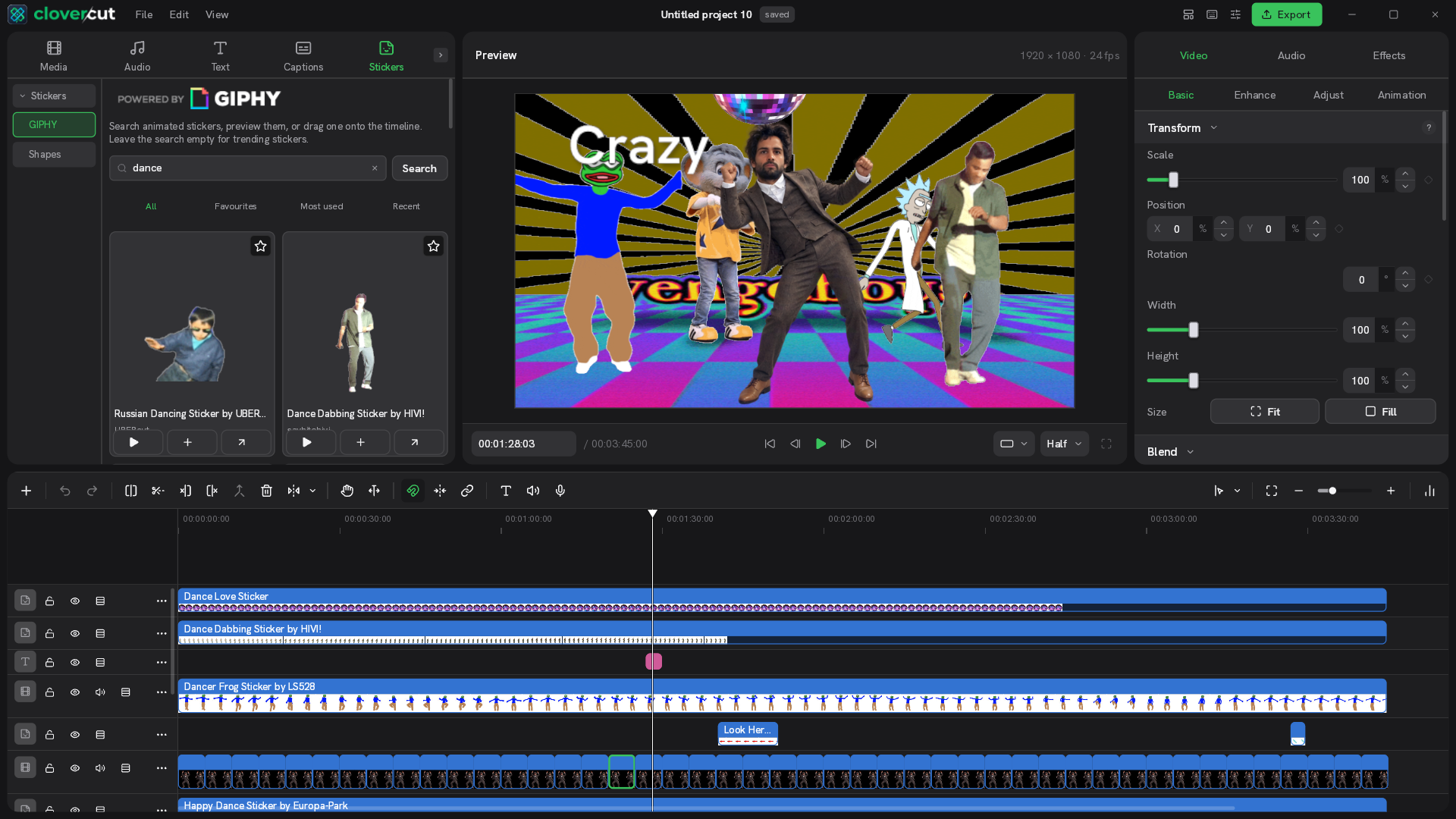This screenshot has height=819, width=1456.
Task: Mute the Dancer Frog Sticker track audio
Action: [x=100, y=692]
